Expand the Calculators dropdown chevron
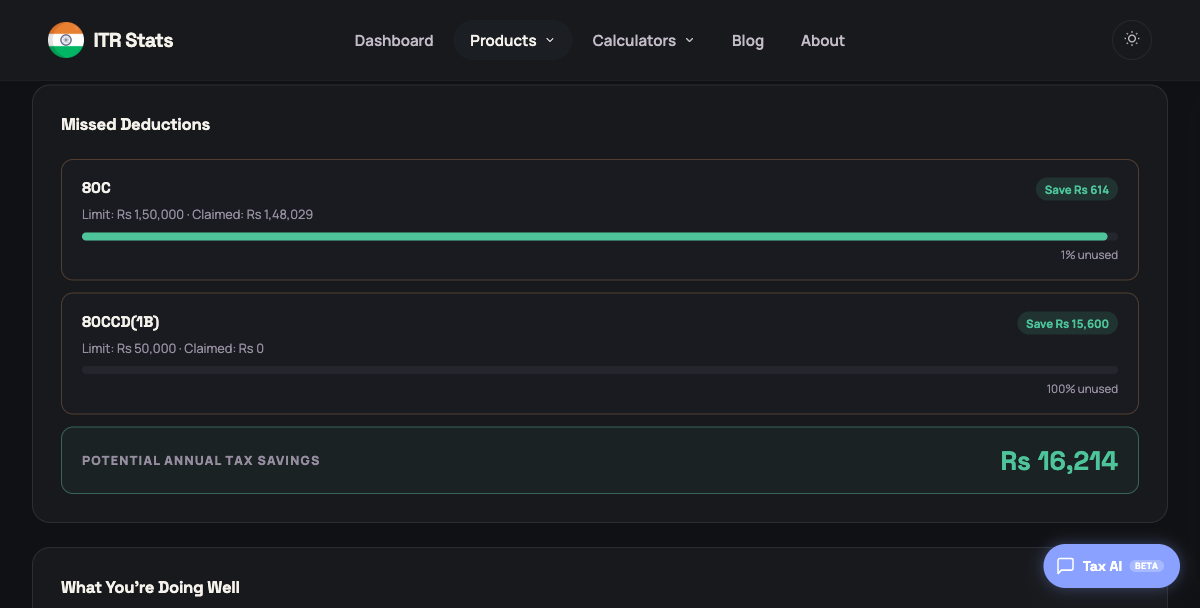Viewport: 1200px width, 608px height. click(689, 41)
